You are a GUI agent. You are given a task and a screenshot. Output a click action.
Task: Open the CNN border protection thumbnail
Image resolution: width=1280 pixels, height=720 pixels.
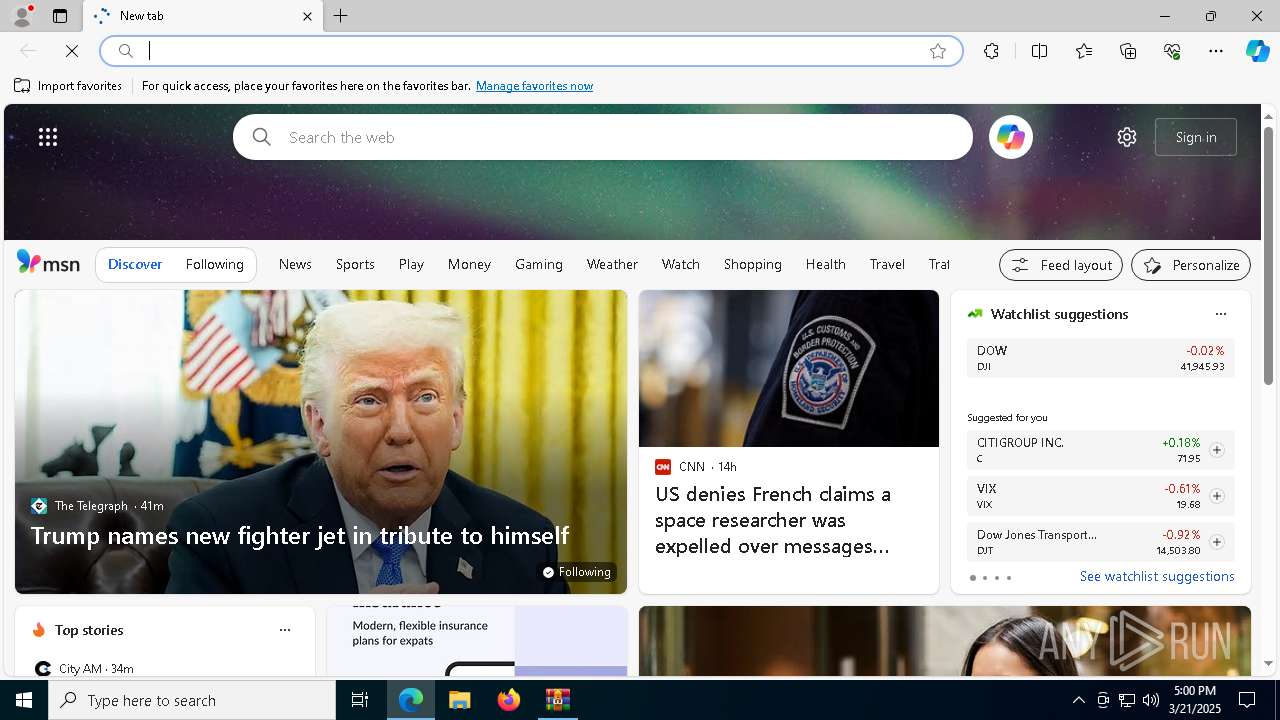789,368
